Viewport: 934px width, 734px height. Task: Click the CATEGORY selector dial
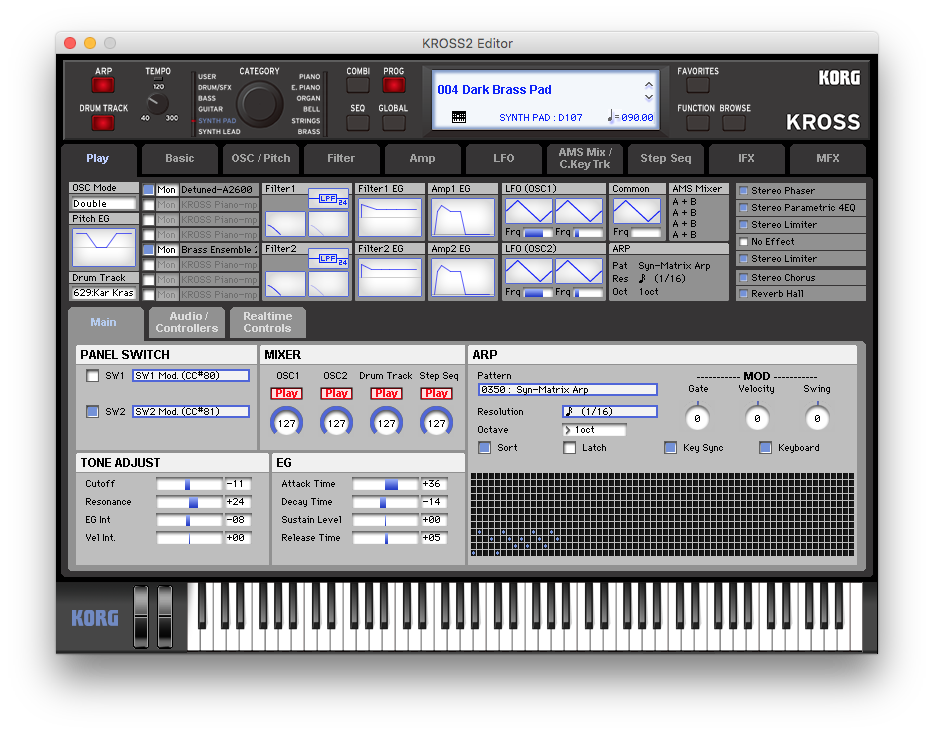[260, 104]
